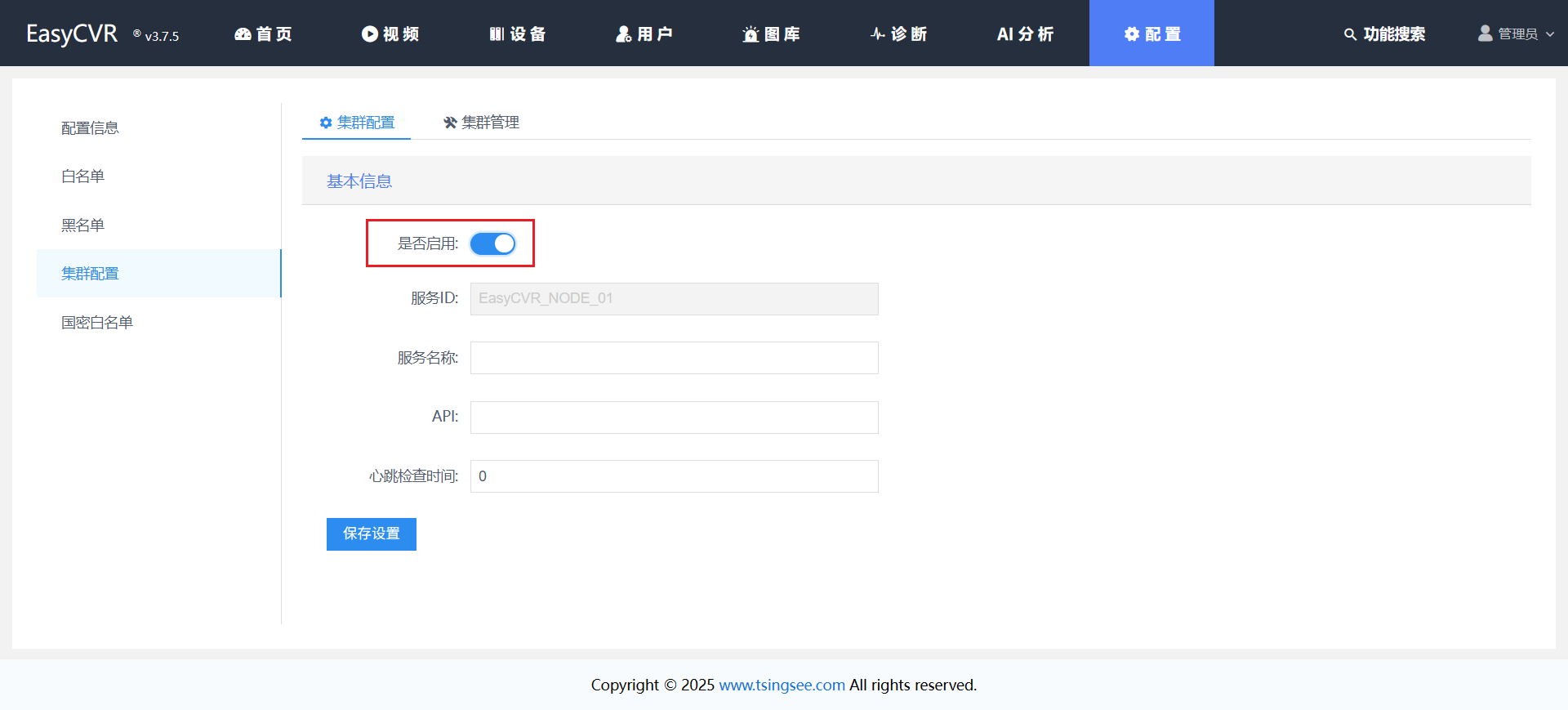Screen dimensions: 1568x710
Task: Click the EasyCVR logo
Action: tap(72, 33)
